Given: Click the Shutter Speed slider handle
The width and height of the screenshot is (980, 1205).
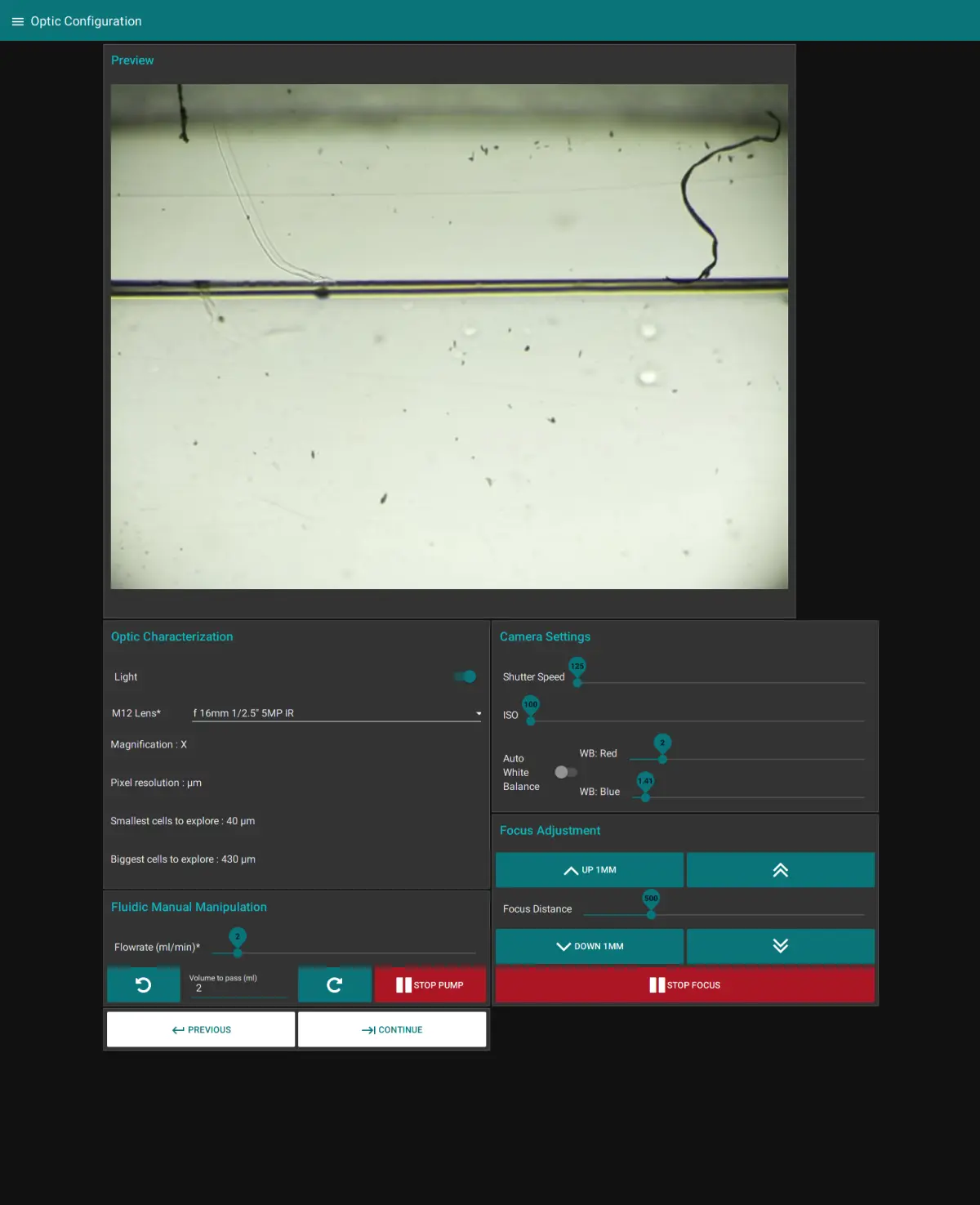Looking at the screenshot, I should 577,682.
